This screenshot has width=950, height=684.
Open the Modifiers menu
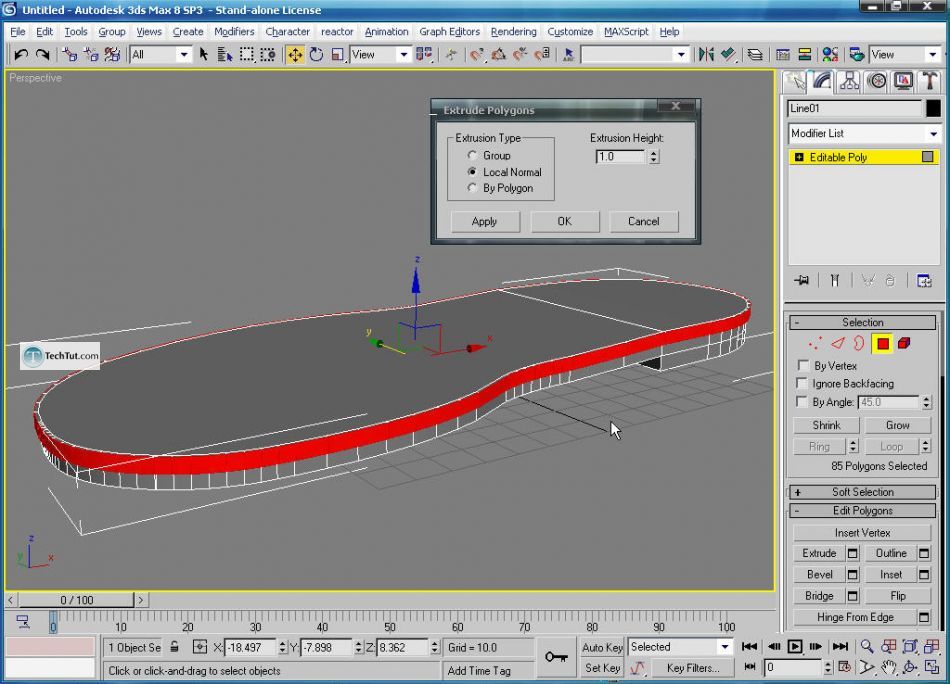(234, 32)
